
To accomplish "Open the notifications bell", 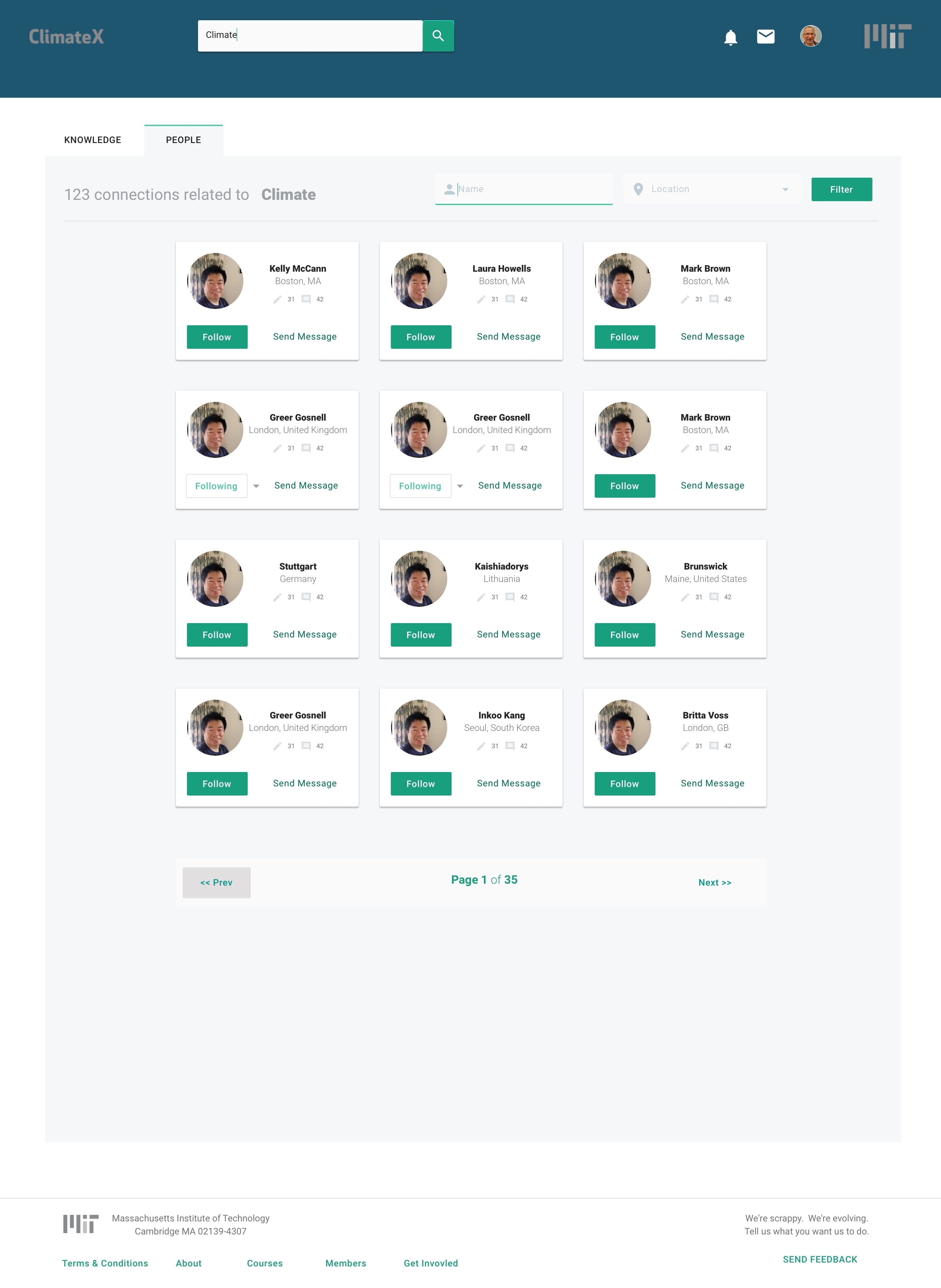I will 730,38.
